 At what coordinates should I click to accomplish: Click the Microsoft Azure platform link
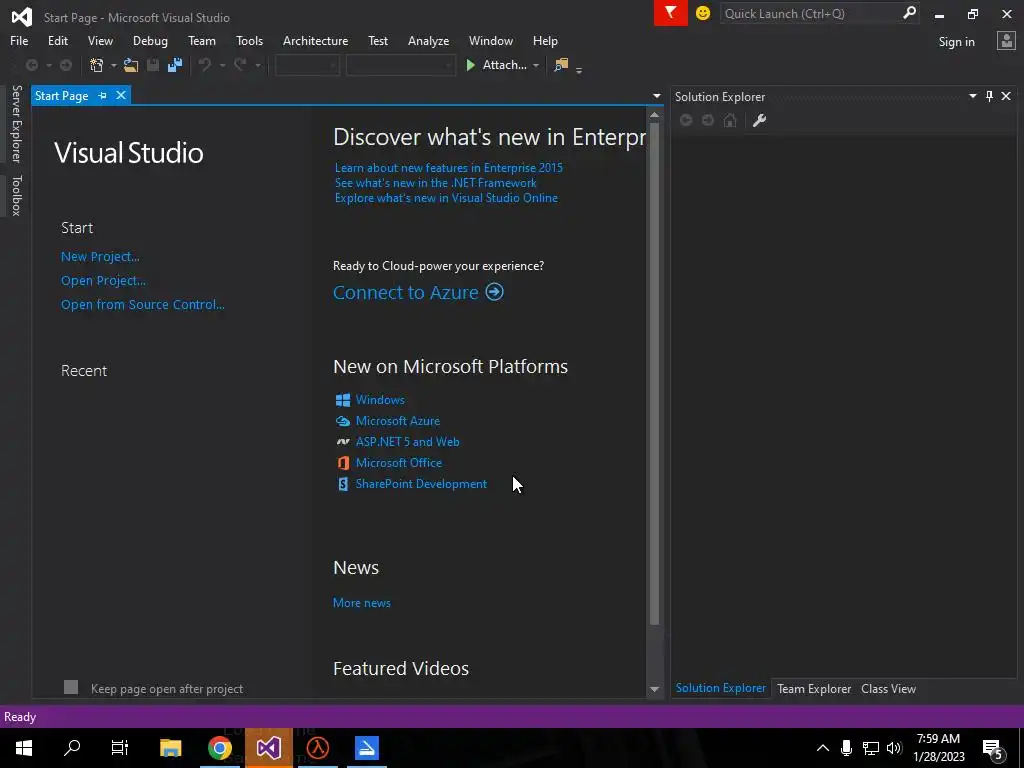(398, 421)
